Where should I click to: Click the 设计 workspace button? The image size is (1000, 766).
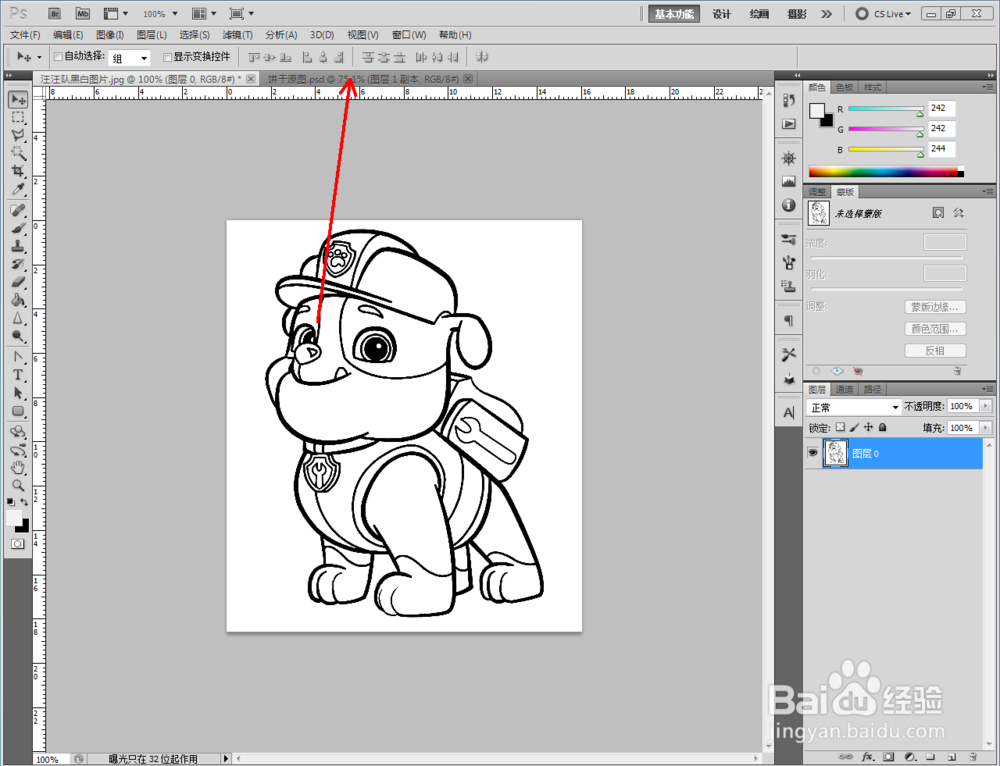coord(721,14)
